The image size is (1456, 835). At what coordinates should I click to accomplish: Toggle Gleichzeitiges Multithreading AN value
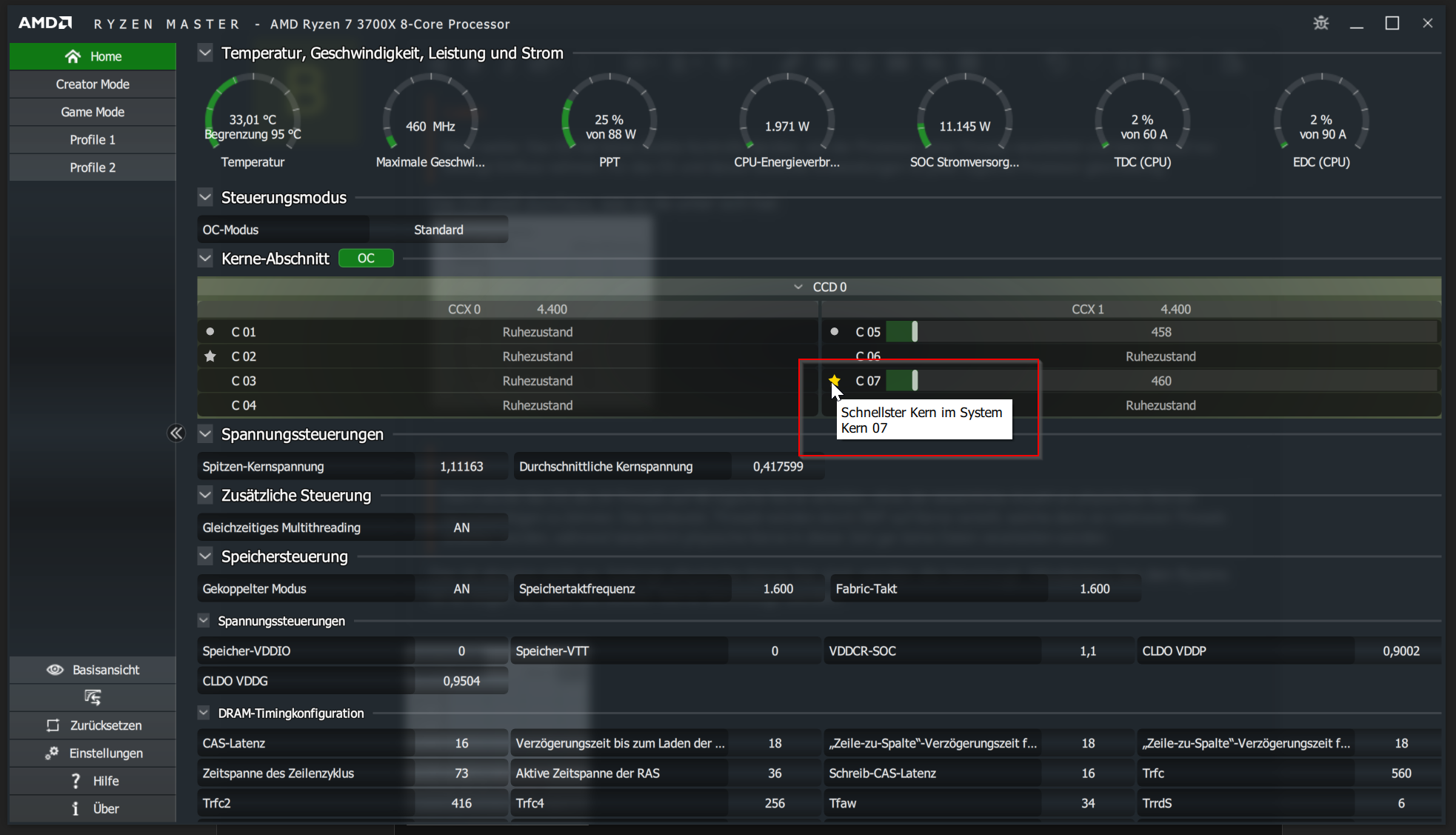coord(461,528)
